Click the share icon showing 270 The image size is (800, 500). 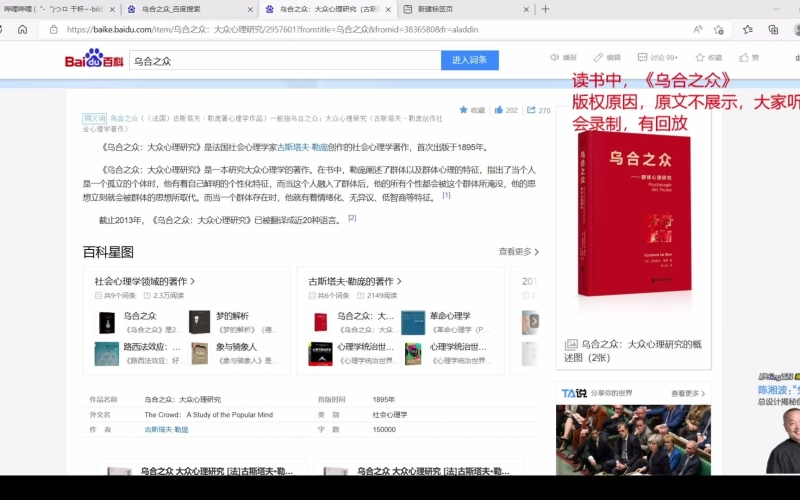click(531, 110)
